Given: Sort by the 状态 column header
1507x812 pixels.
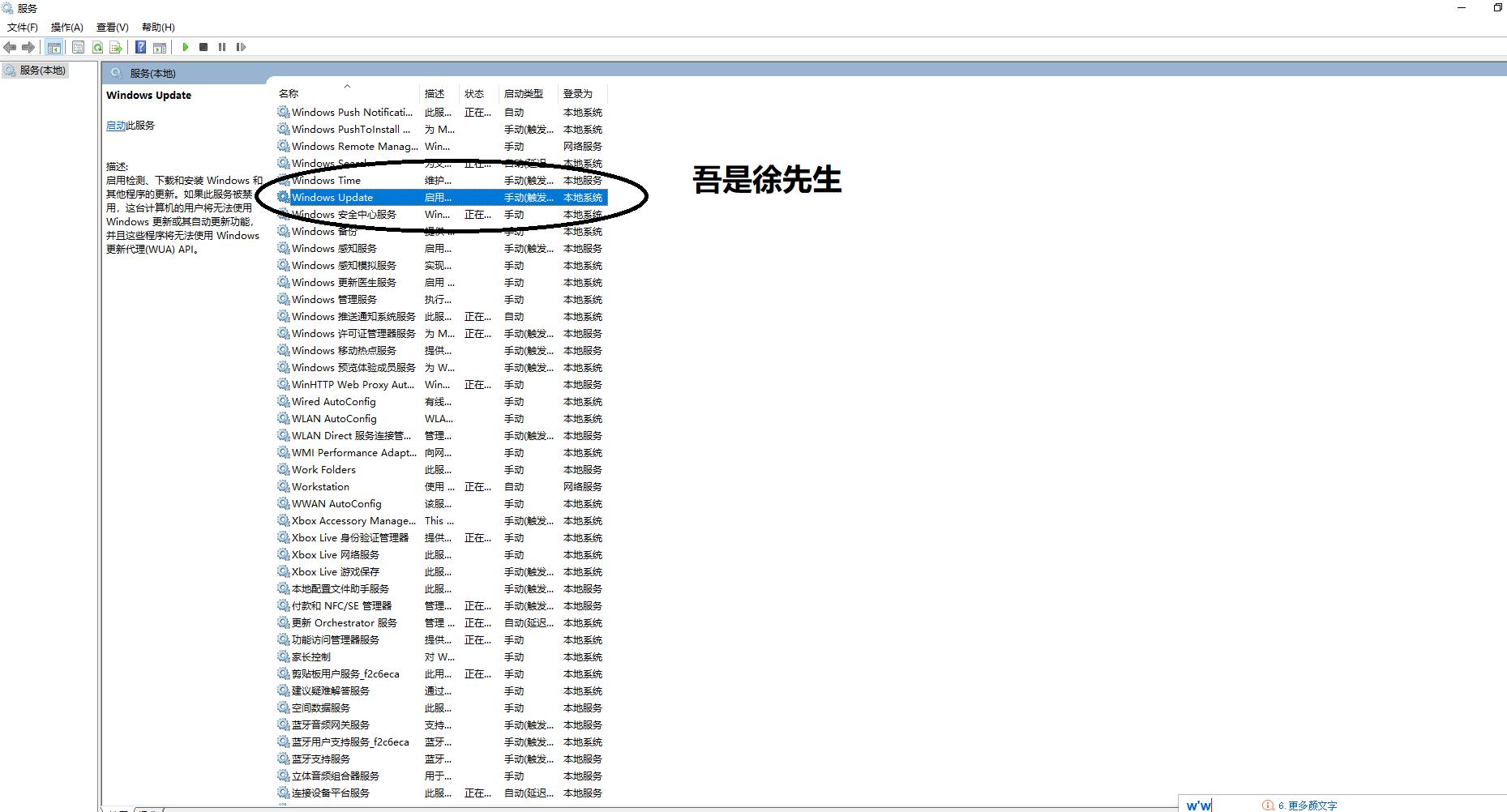Looking at the screenshot, I should pyautogui.click(x=475, y=92).
